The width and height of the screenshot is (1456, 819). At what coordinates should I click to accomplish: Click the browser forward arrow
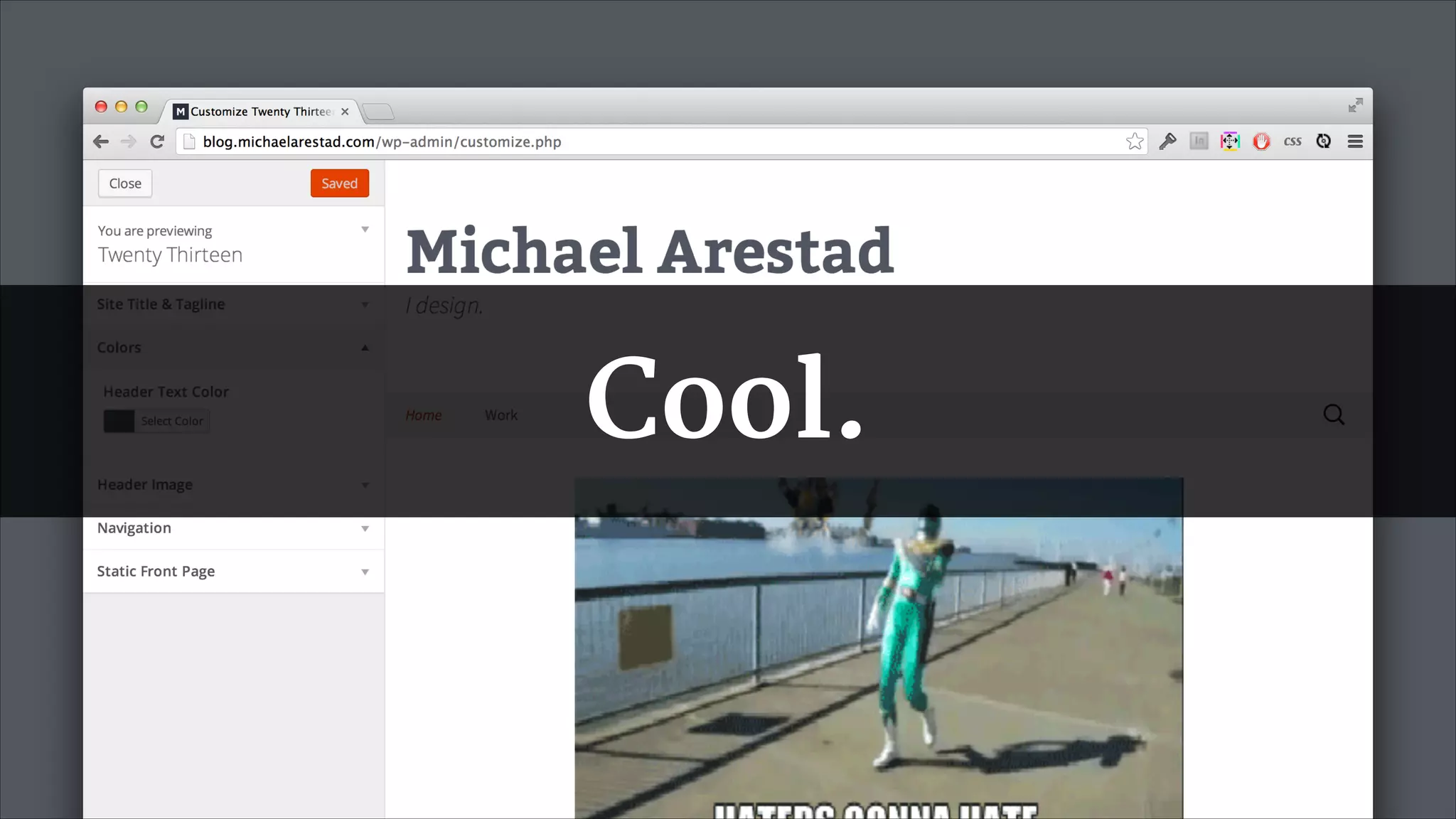point(129,141)
